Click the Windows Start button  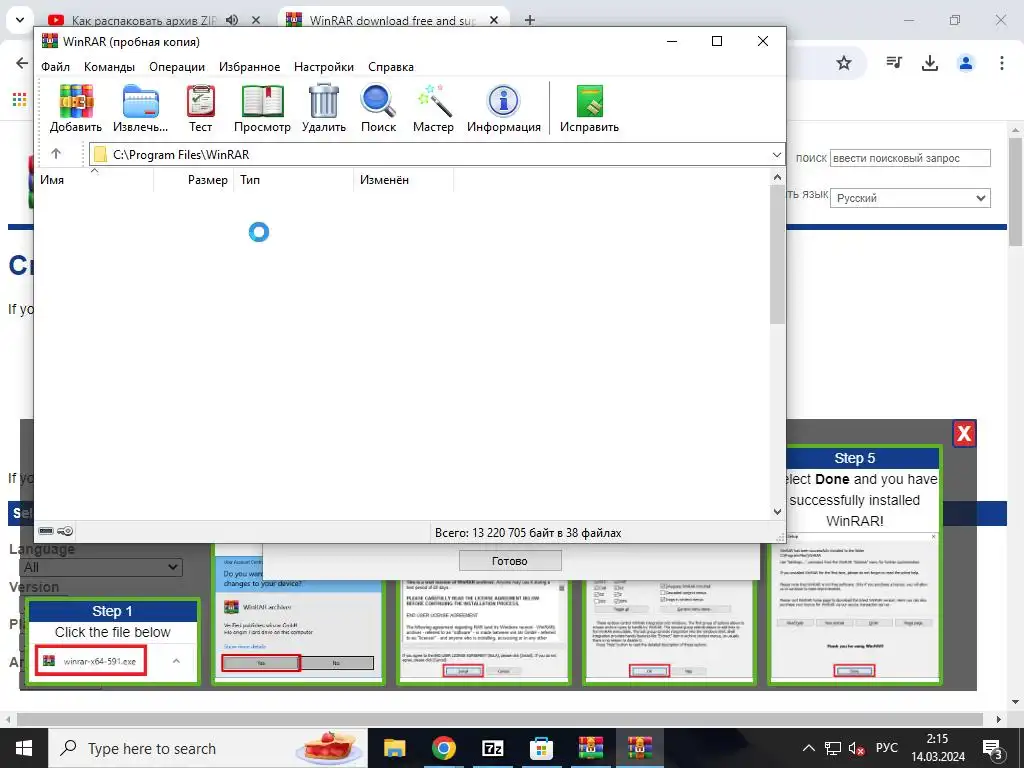(24, 748)
